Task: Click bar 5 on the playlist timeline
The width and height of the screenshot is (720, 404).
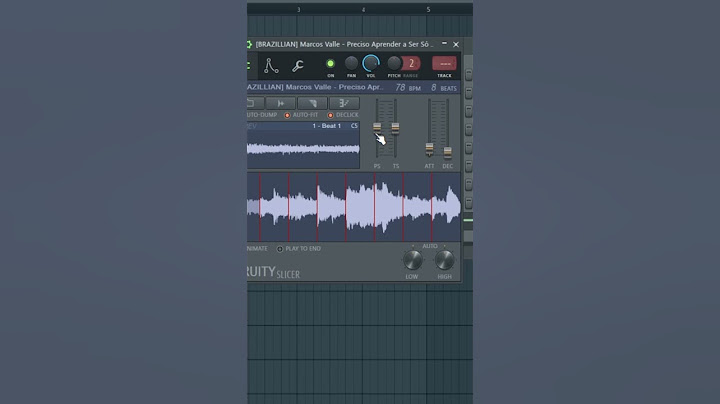Action: (428, 10)
